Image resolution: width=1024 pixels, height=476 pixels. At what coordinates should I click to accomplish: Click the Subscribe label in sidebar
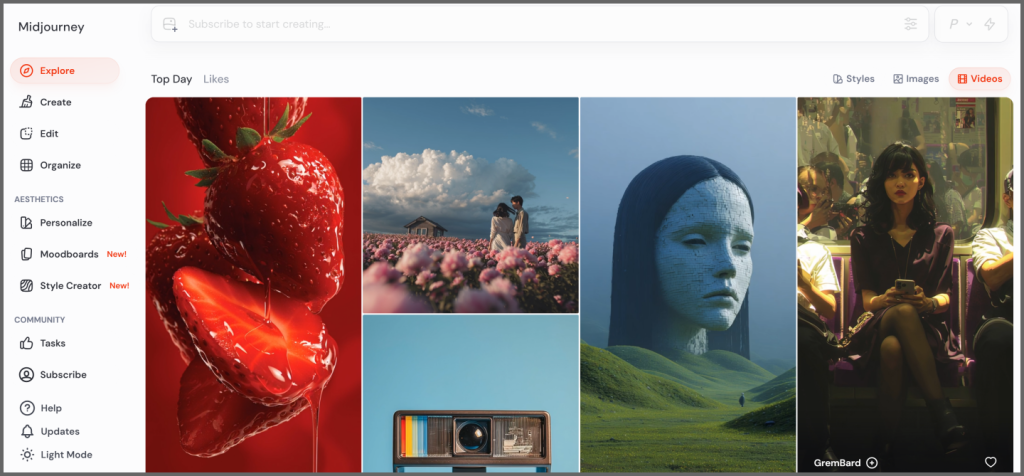(x=63, y=375)
